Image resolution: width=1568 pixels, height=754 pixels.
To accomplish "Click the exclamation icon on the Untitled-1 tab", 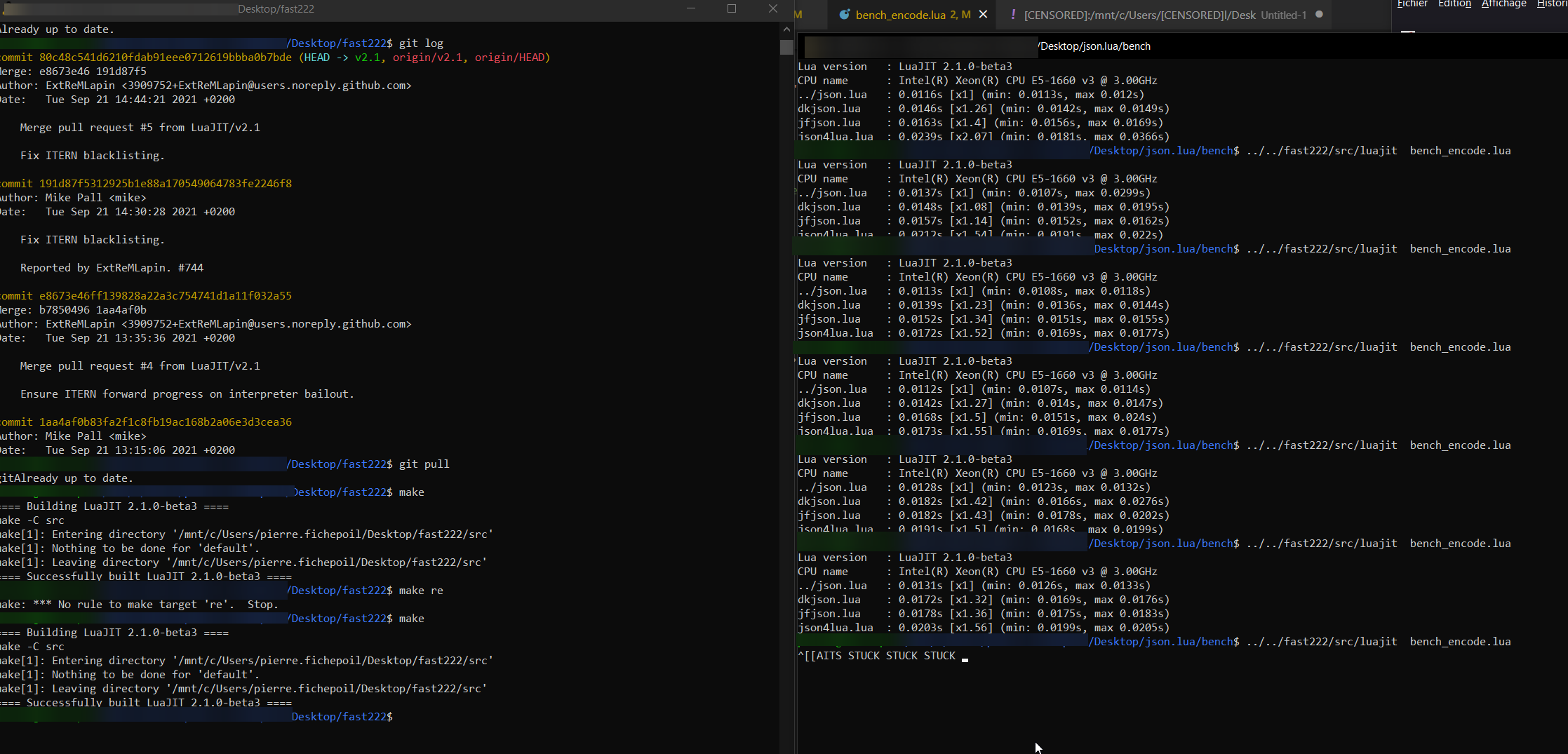I will click(x=1013, y=15).
